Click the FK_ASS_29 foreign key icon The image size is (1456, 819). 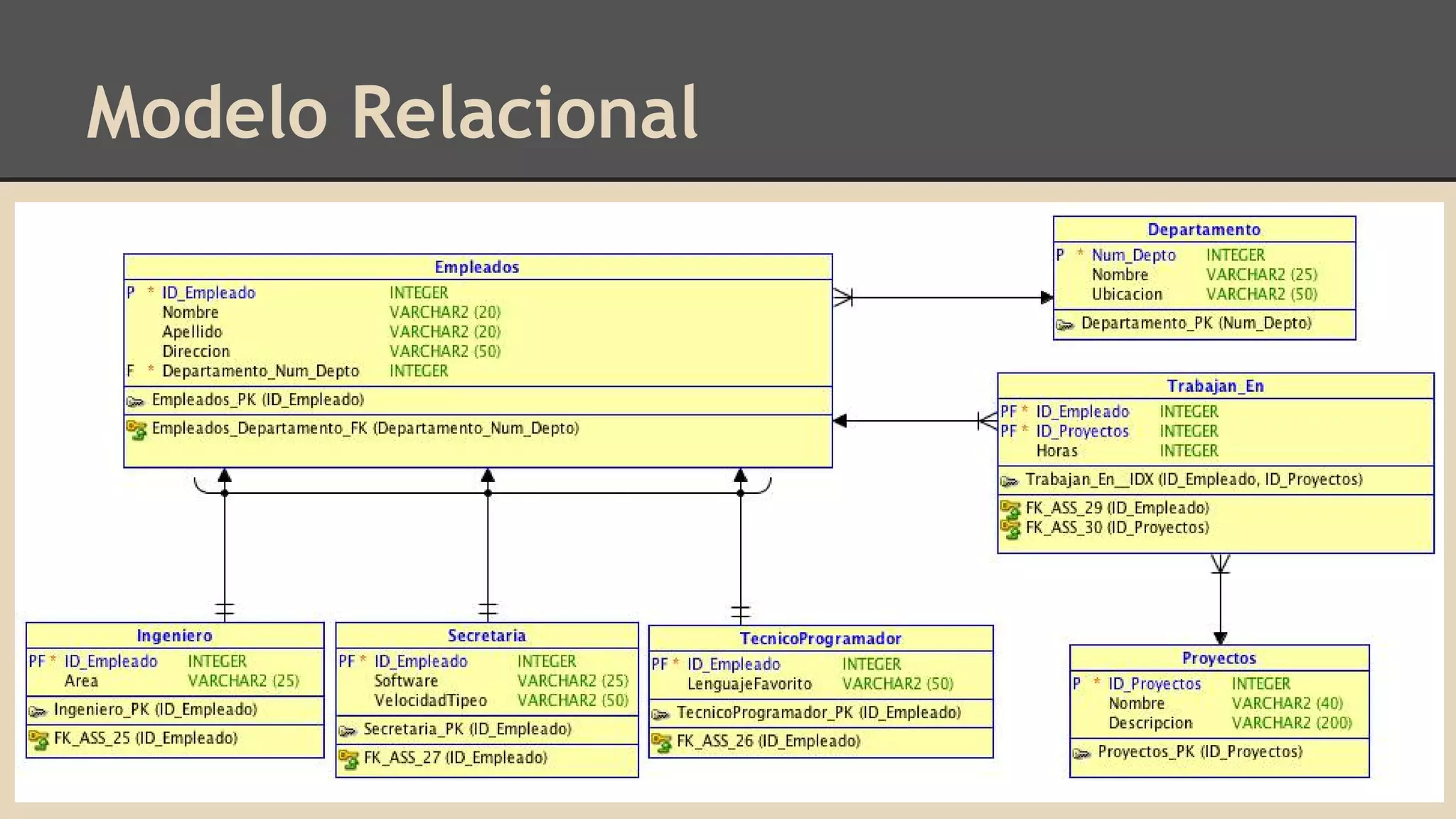click(1010, 509)
